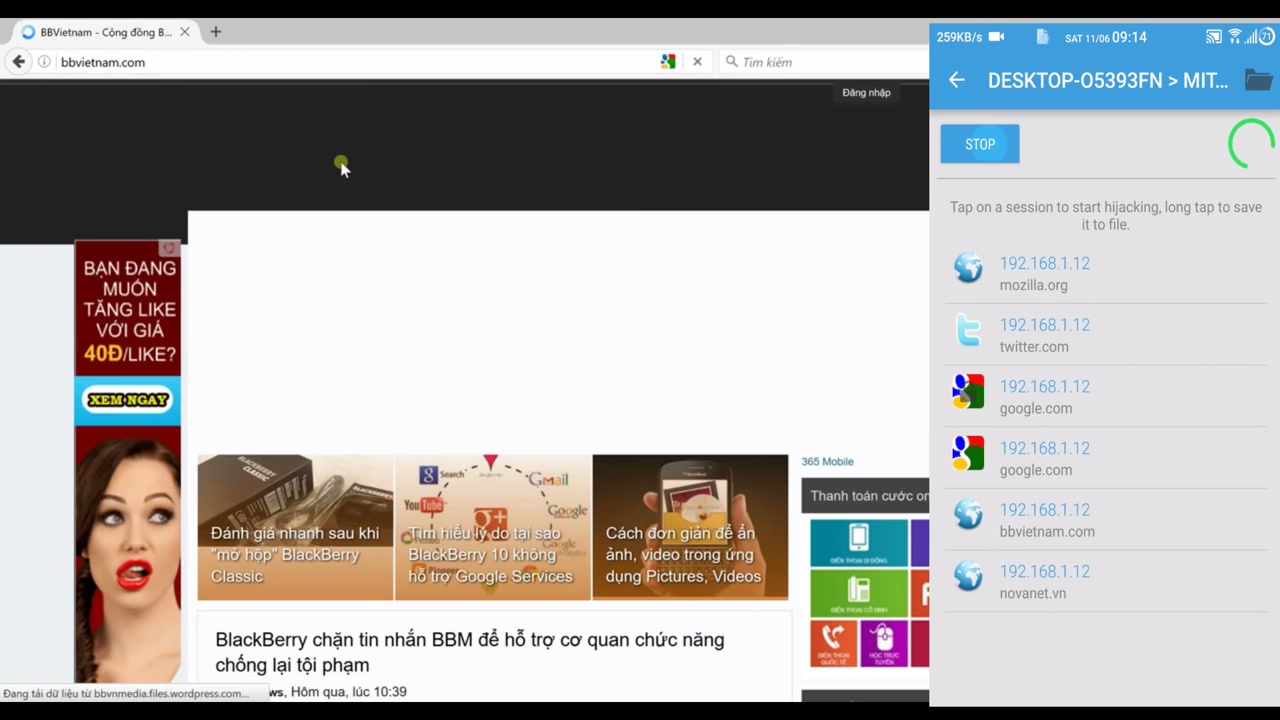Tap the Wi-Fi icon in the phone status bar
Viewport: 1280px width, 720px height.
1235,37
